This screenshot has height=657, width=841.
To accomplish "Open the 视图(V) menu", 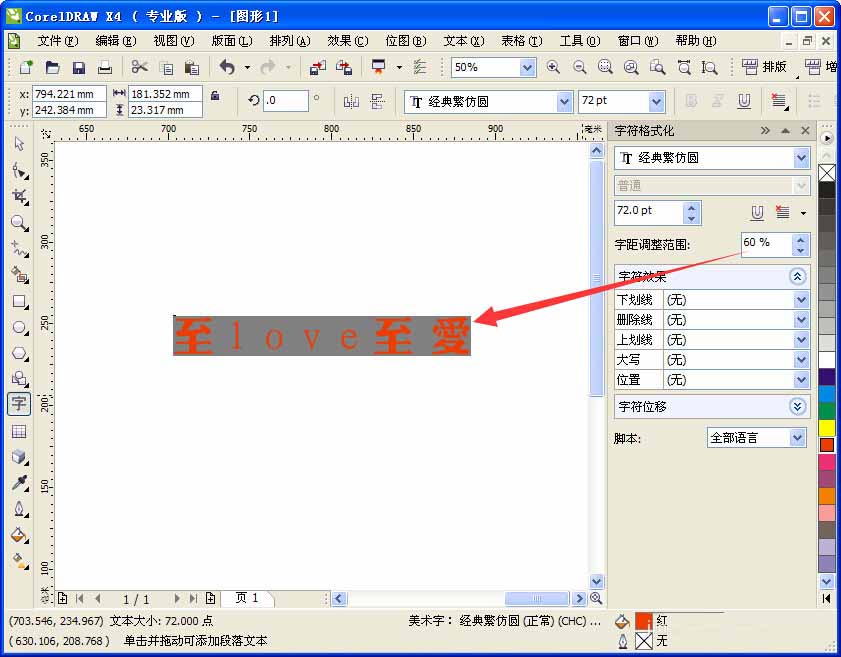I will [174, 41].
